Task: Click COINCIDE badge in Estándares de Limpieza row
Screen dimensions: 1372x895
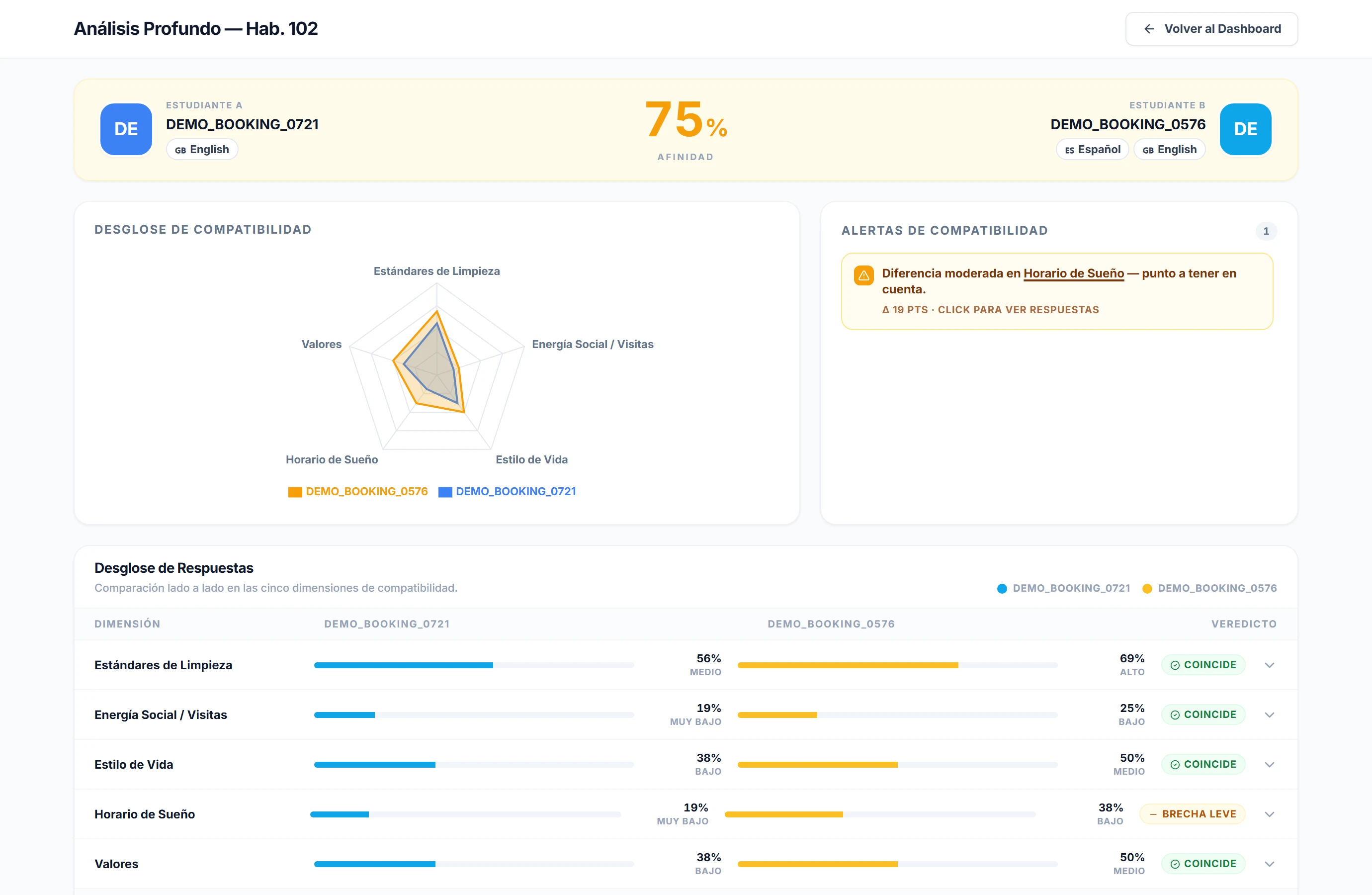Action: coord(1203,665)
